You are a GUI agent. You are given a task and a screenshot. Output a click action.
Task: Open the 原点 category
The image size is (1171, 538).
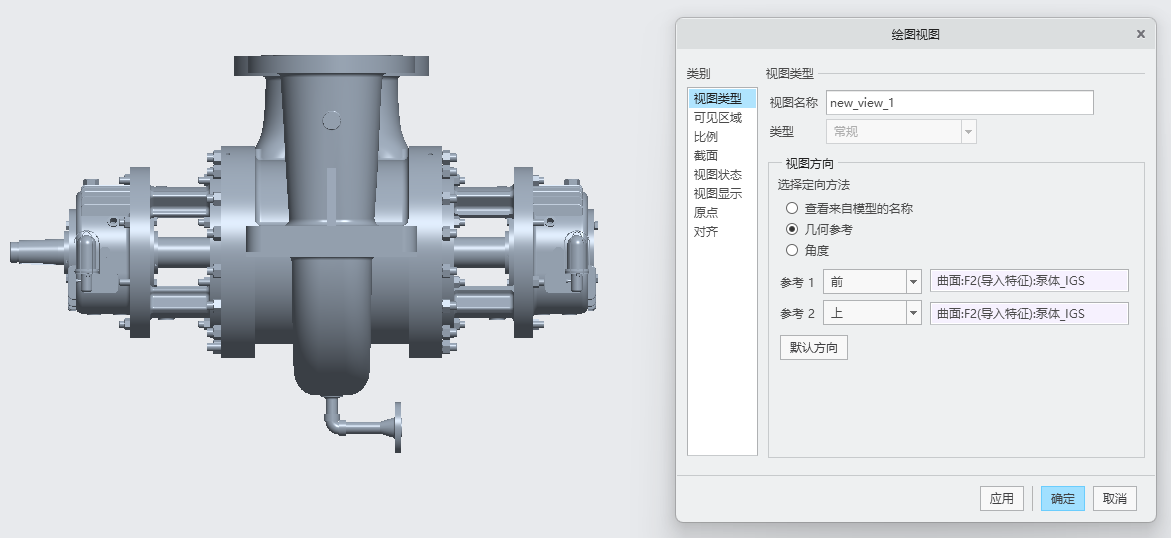pyautogui.click(x=705, y=212)
